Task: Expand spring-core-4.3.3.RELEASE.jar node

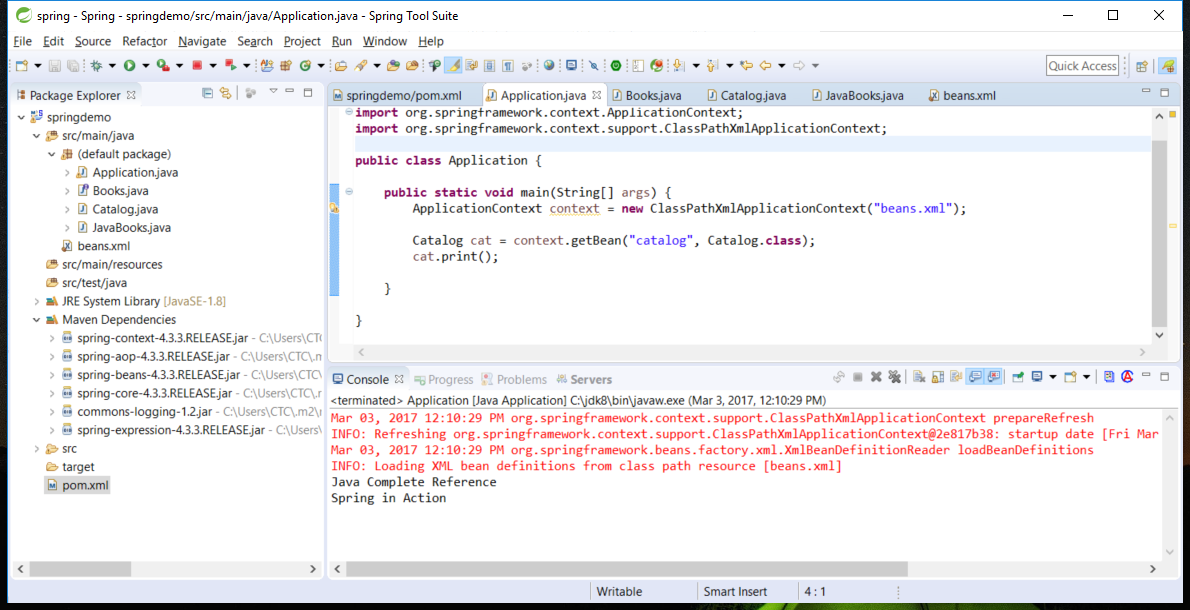Action: coord(52,393)
